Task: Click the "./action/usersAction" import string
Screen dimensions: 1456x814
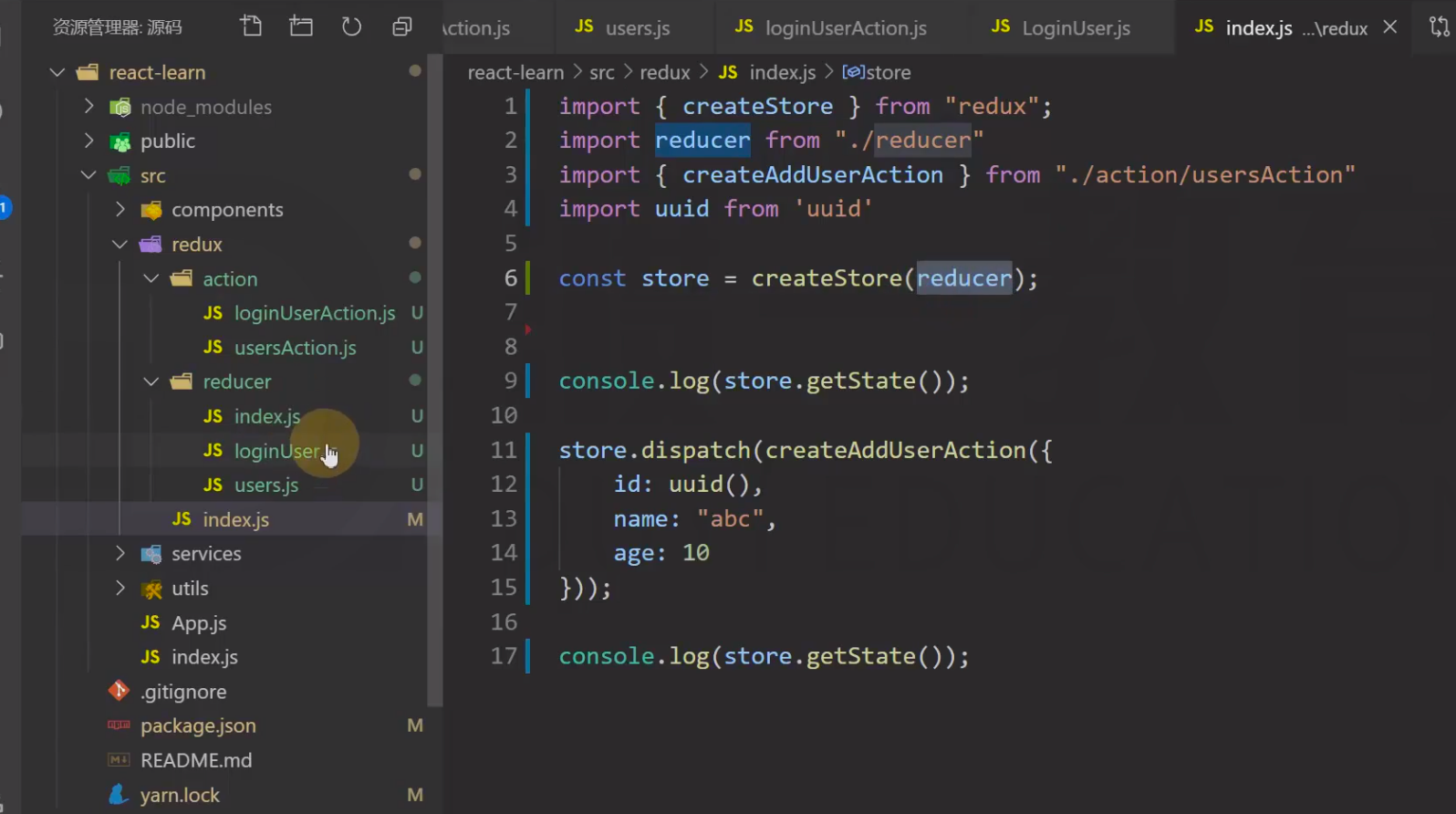Action: (x=1205, y=174)
